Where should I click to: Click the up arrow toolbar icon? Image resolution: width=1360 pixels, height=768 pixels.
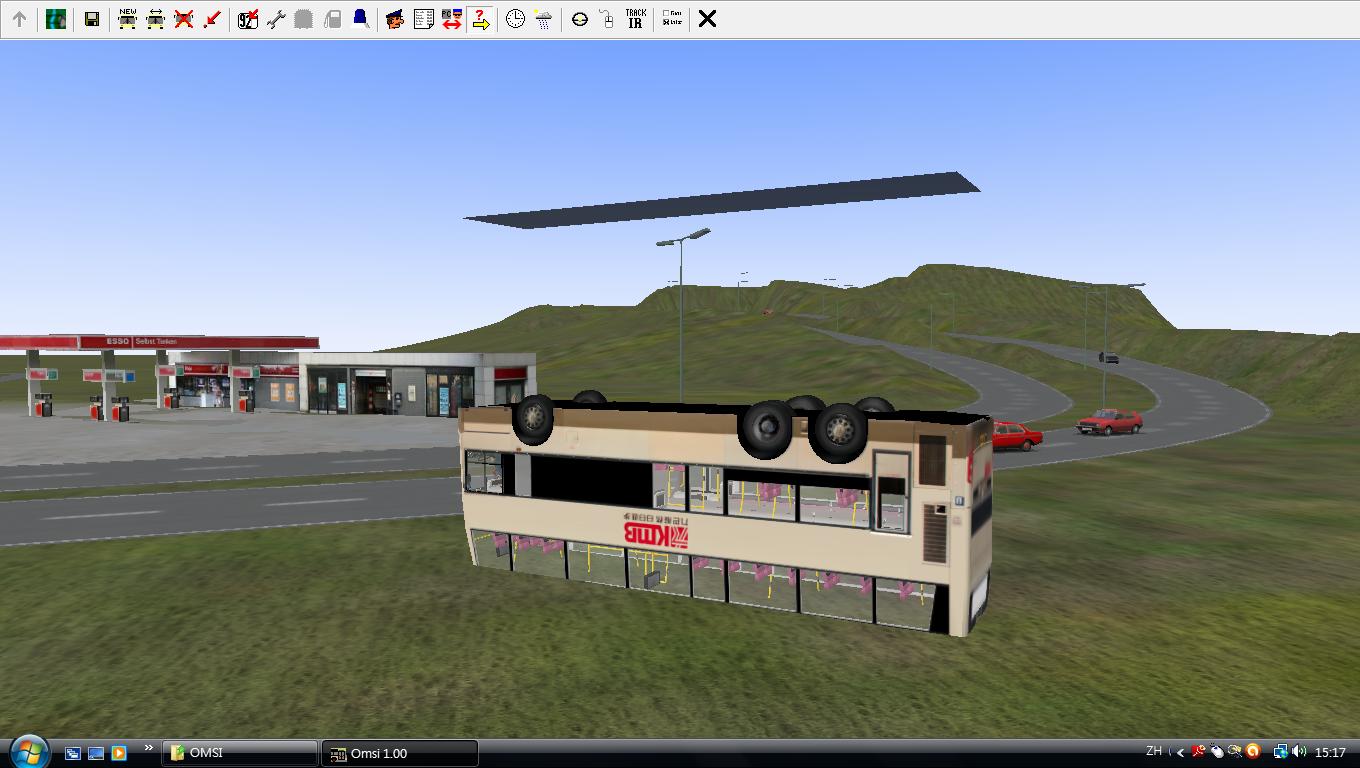click(19, 19)
